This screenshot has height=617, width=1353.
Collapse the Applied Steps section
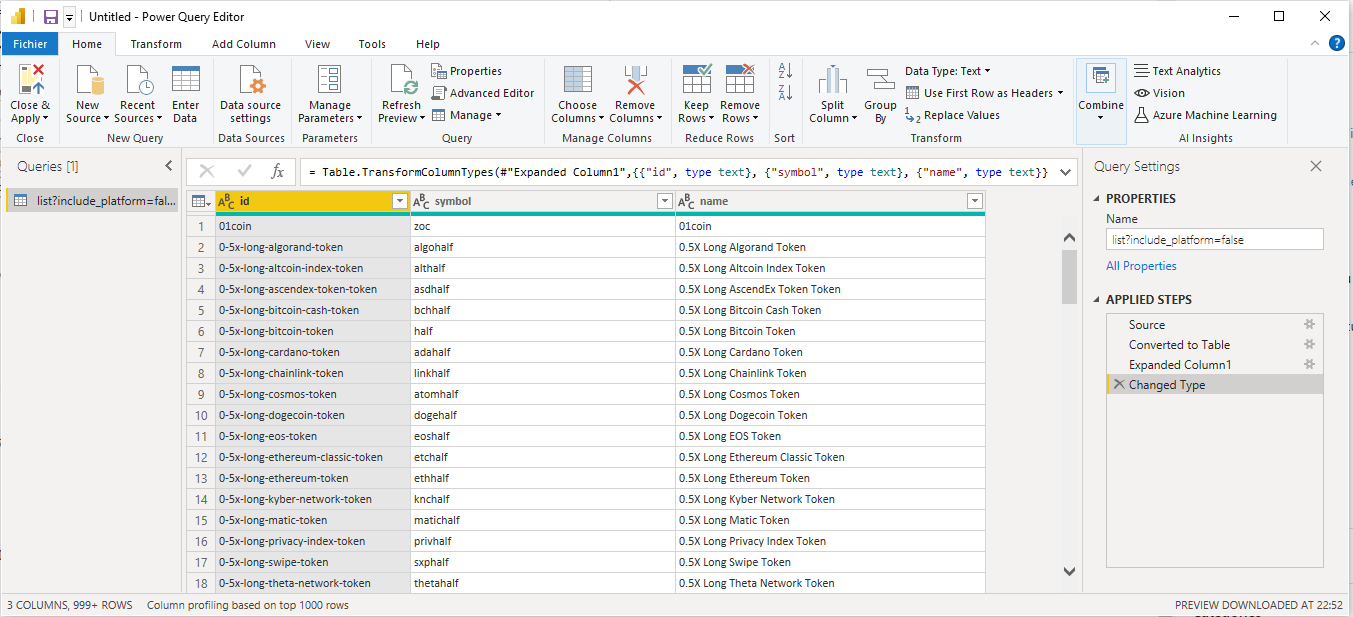[1098, 300]
